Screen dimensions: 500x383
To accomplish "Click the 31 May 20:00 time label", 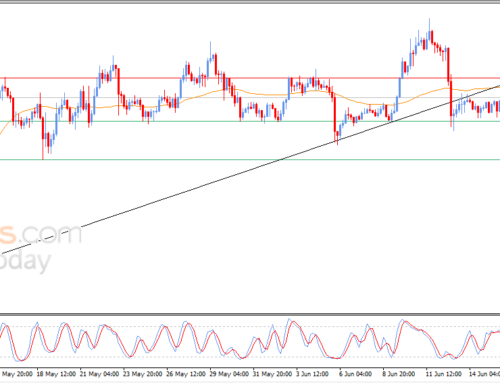I will tap(272, 374).
